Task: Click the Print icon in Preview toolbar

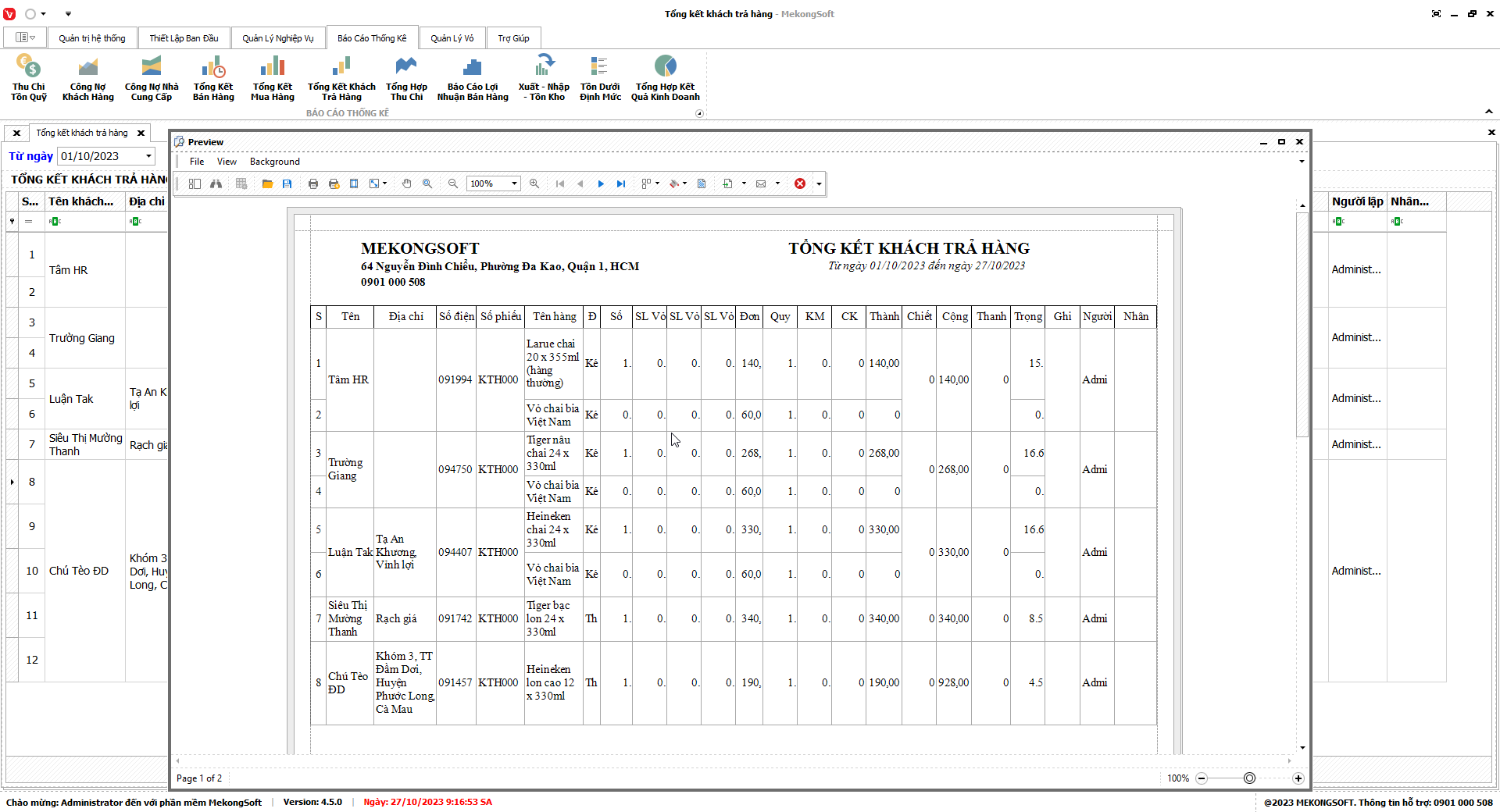Action: pos(313,183)
